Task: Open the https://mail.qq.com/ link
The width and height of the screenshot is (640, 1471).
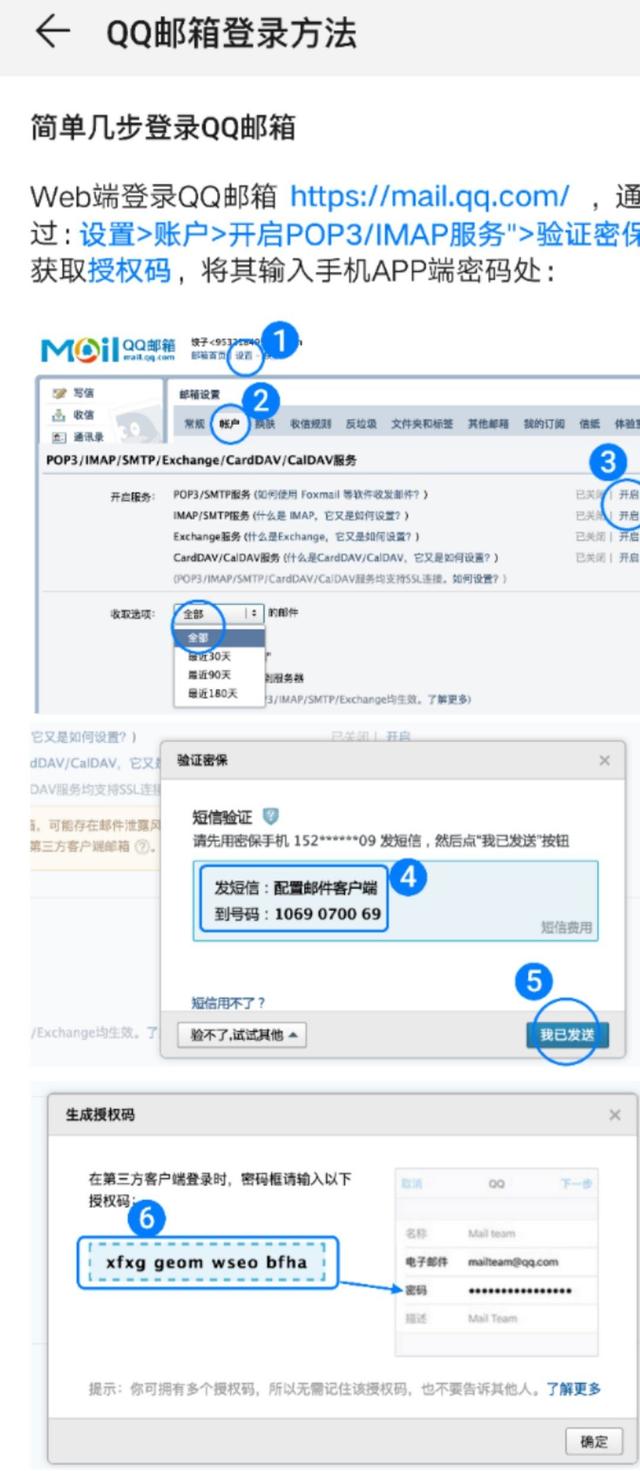Action: click(429, 194)
